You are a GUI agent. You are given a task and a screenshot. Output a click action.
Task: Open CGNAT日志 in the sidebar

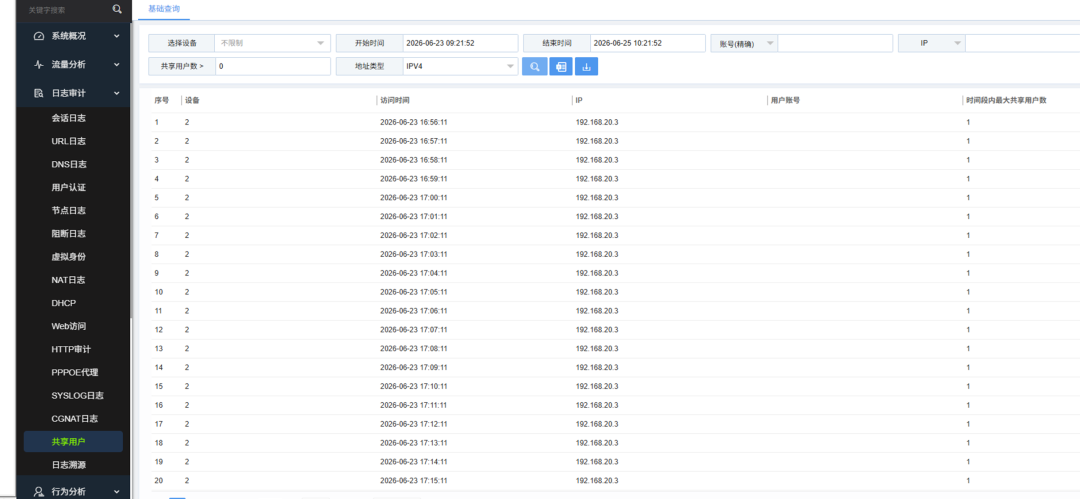tap(74, 418)
